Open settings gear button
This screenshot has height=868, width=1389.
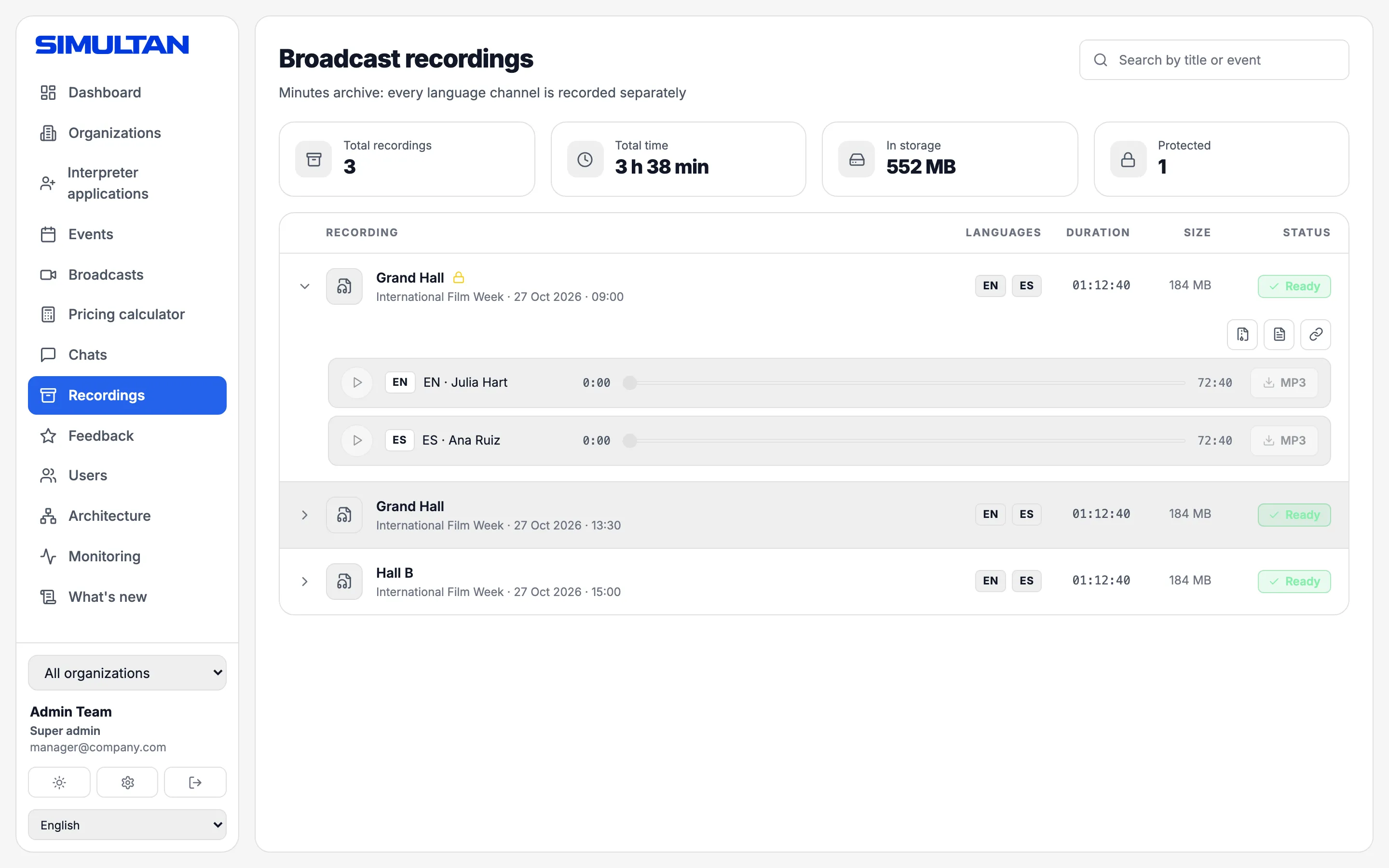[127, 782]
